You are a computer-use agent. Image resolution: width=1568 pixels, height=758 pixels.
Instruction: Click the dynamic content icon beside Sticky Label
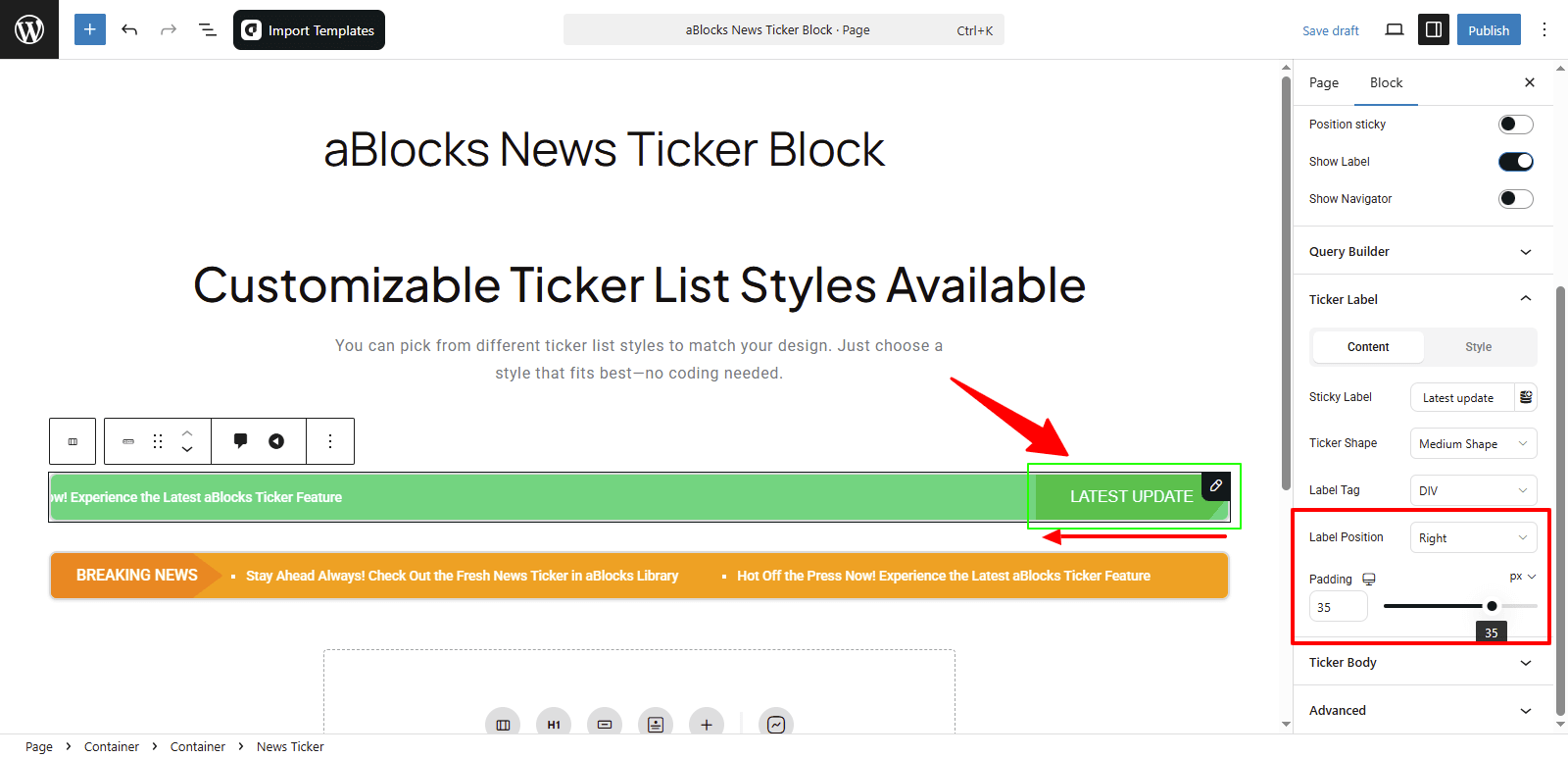point(1526,397)
